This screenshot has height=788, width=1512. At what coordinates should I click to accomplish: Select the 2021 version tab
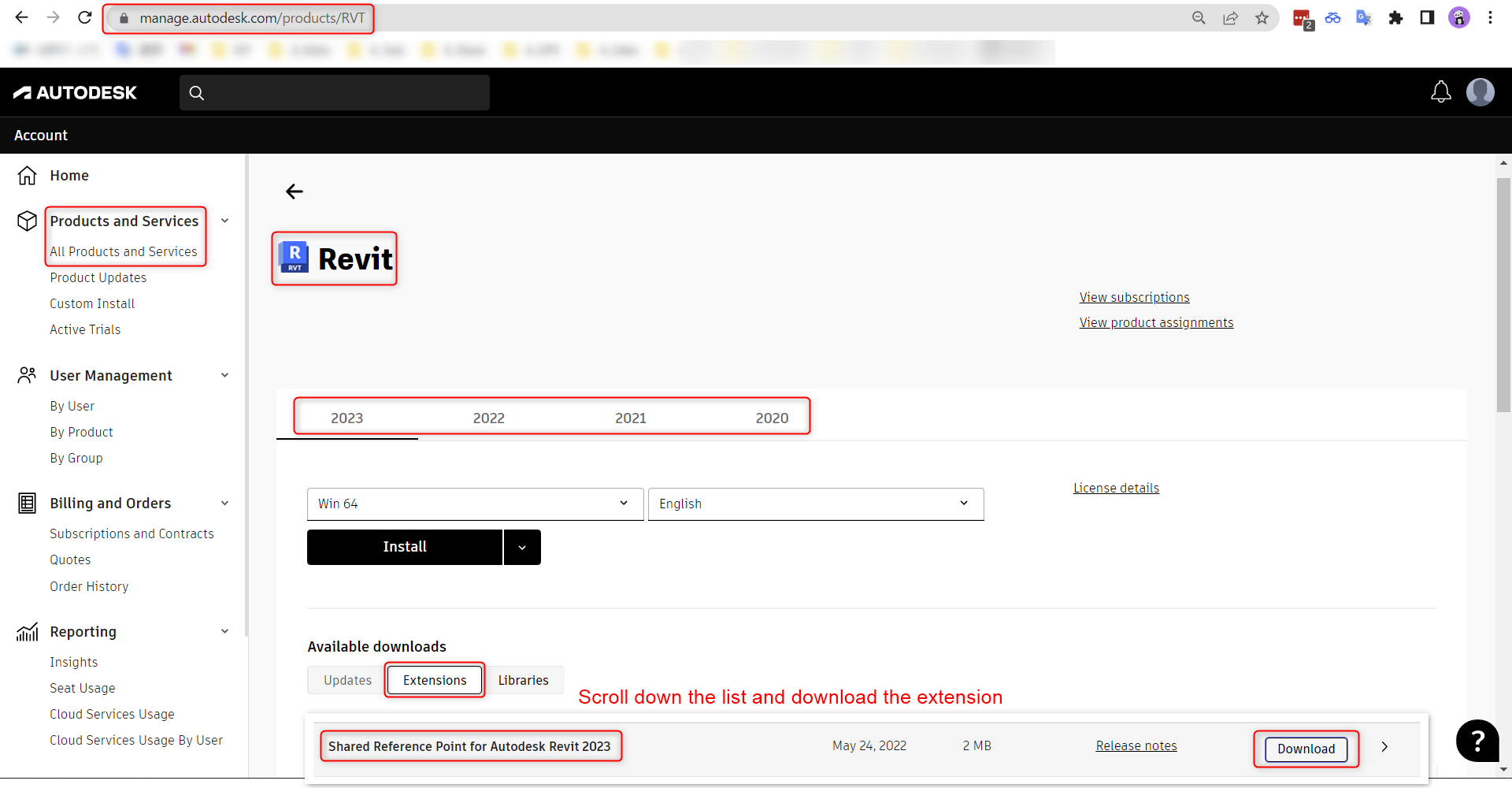point(631,418)
